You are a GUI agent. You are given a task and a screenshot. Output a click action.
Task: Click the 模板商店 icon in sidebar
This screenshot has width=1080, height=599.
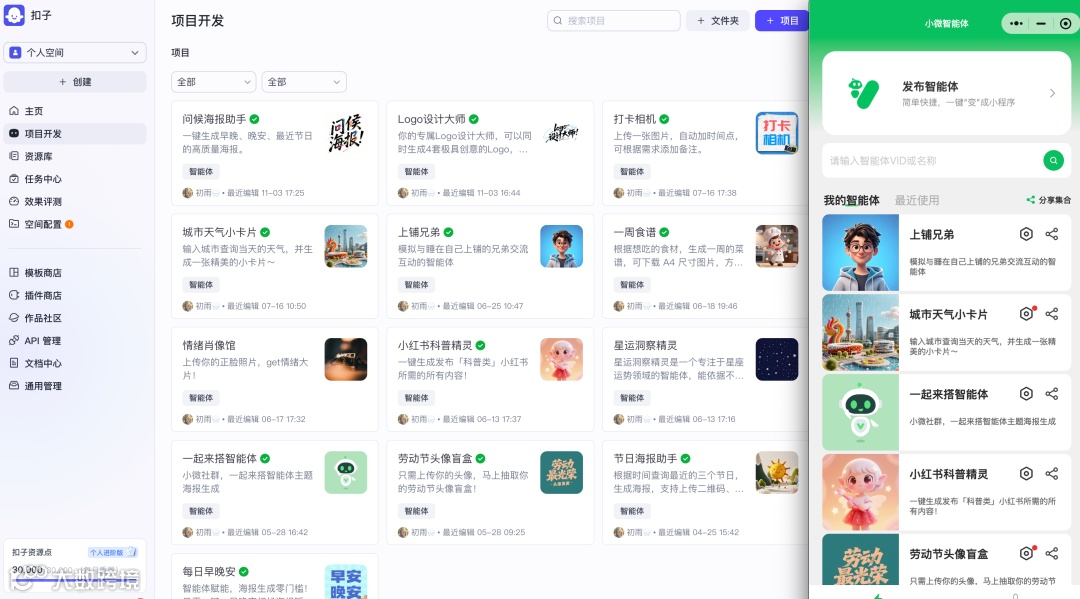point(14,273)
